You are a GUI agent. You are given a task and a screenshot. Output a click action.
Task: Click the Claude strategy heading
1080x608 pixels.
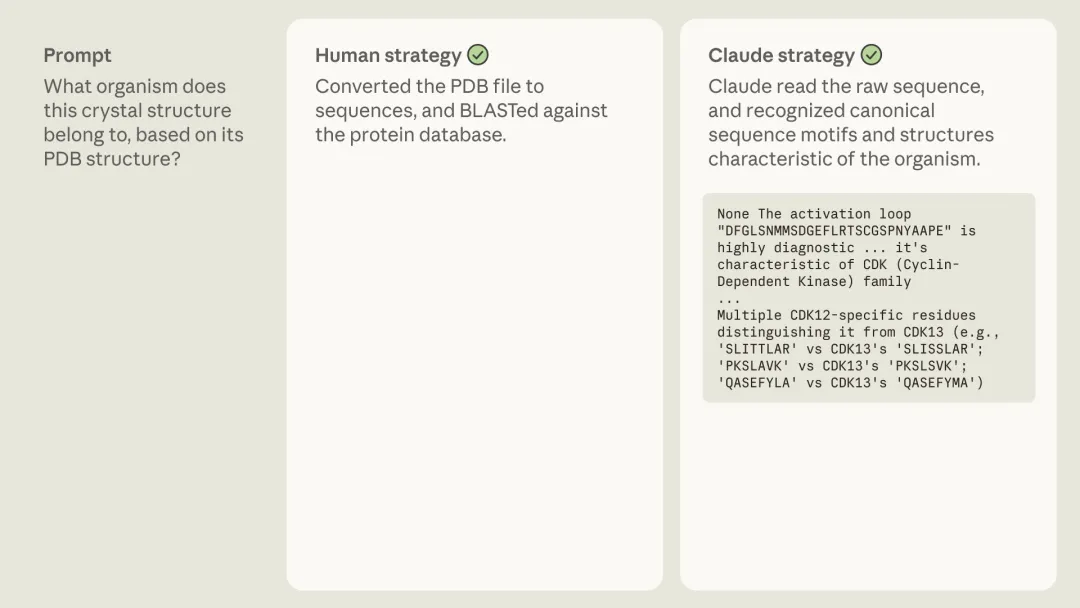coord(781,55)
